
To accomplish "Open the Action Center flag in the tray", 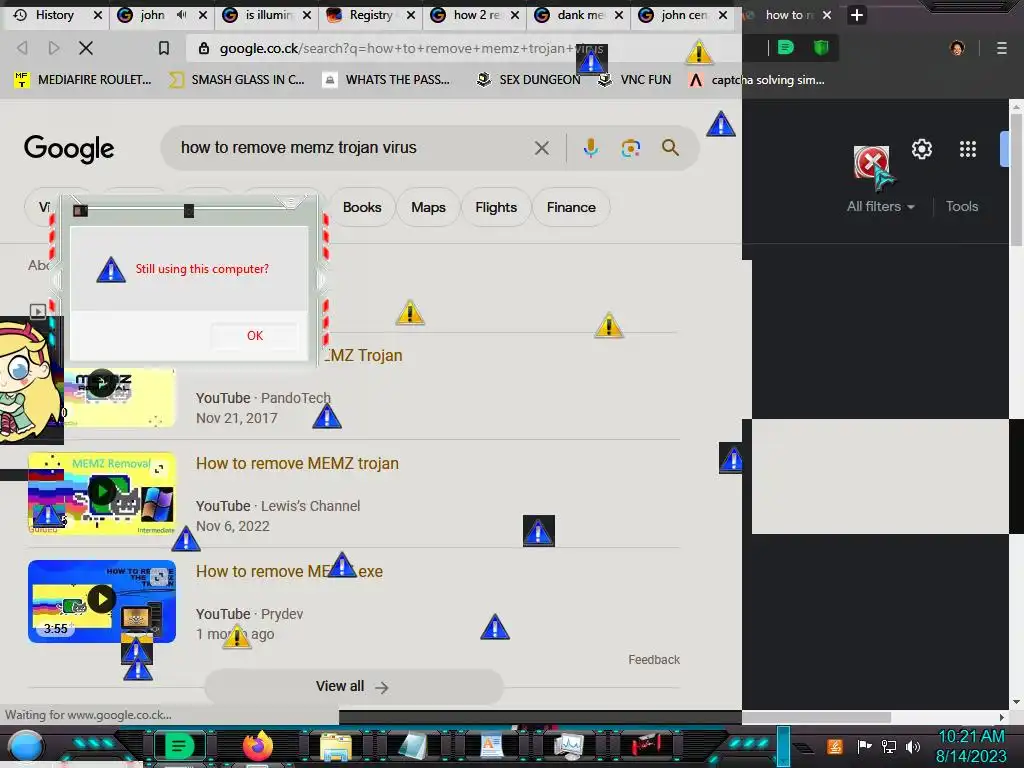I will coord(865,746).
